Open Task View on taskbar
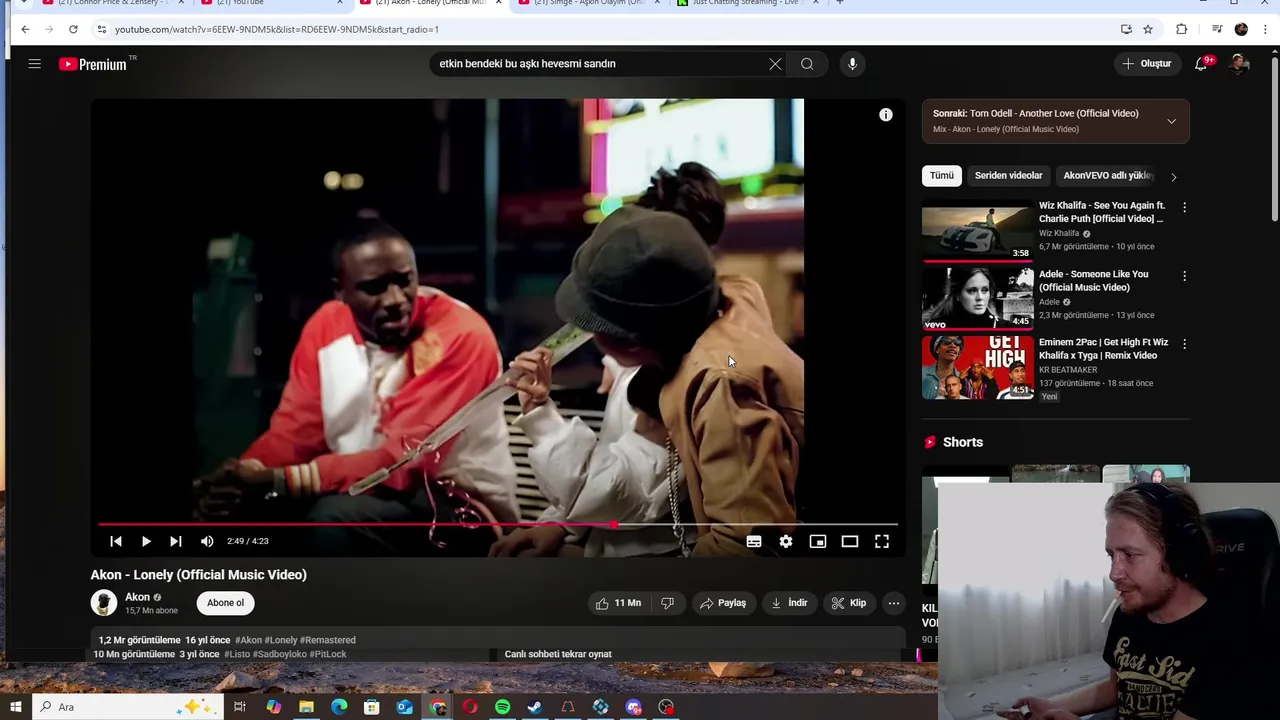The height and width of the screenshot is (720, 1280). click(x=240, y=707)
